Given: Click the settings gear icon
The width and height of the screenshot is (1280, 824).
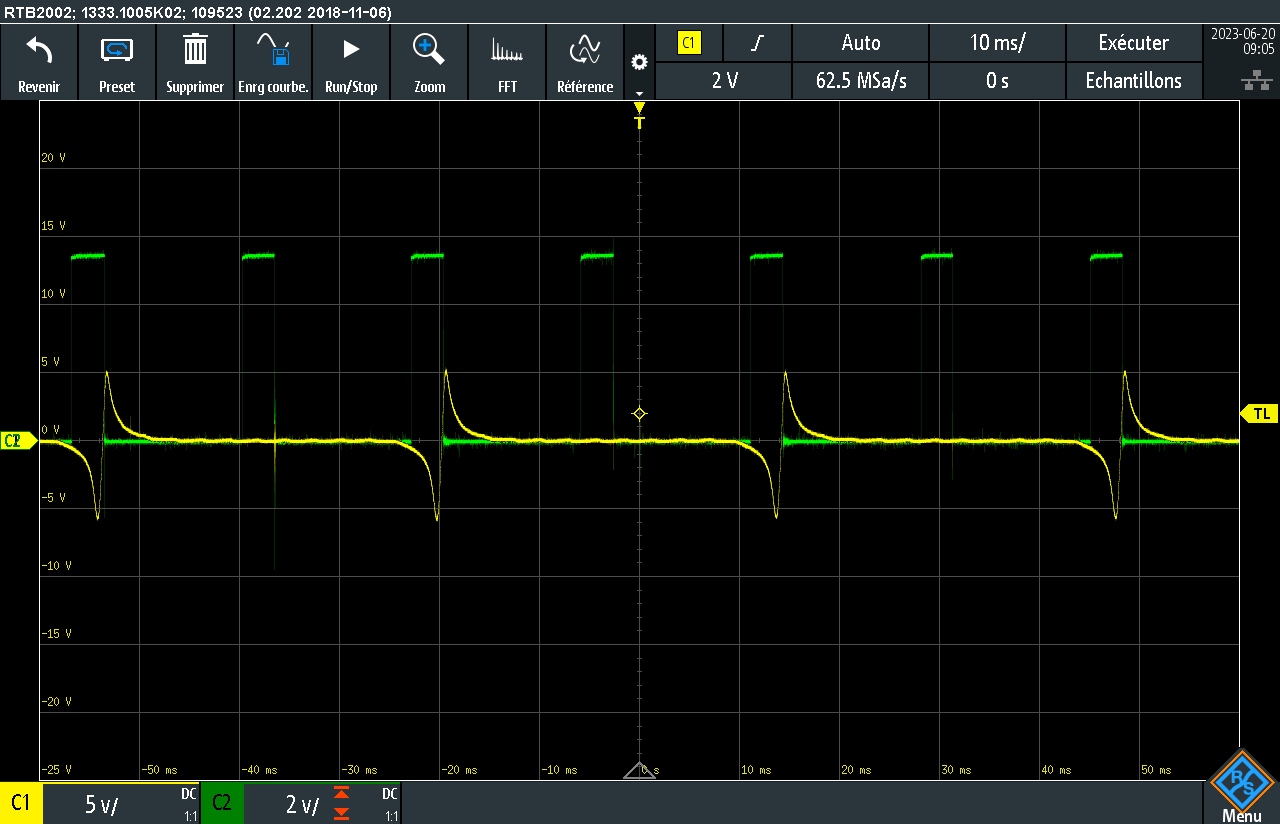Looking at the screenshot, I should (x=639, y=60).
